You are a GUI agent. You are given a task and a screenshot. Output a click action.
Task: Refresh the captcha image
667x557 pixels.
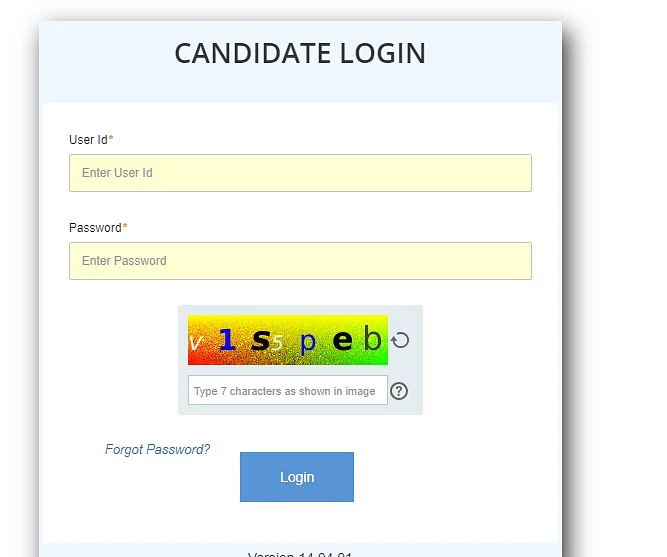pyautogui.click(x=400, y=340)
